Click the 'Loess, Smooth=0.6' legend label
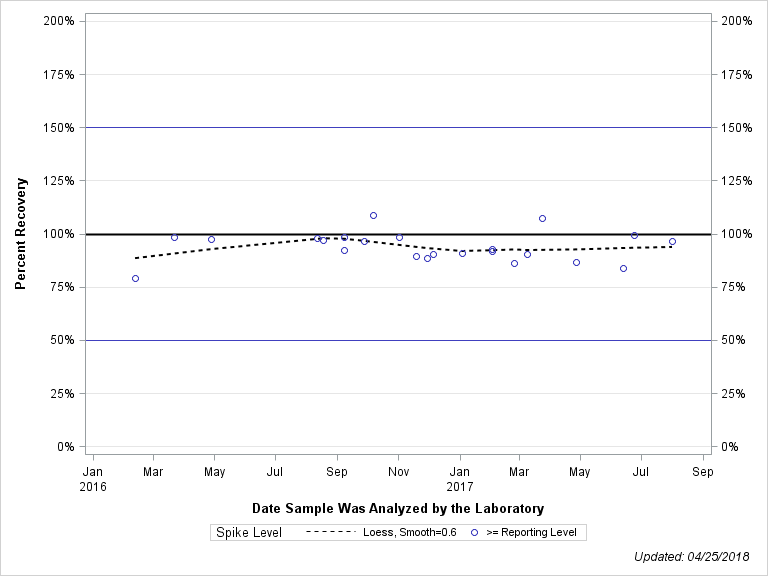The height and width of the screenshot is (576, 768). 409,532
